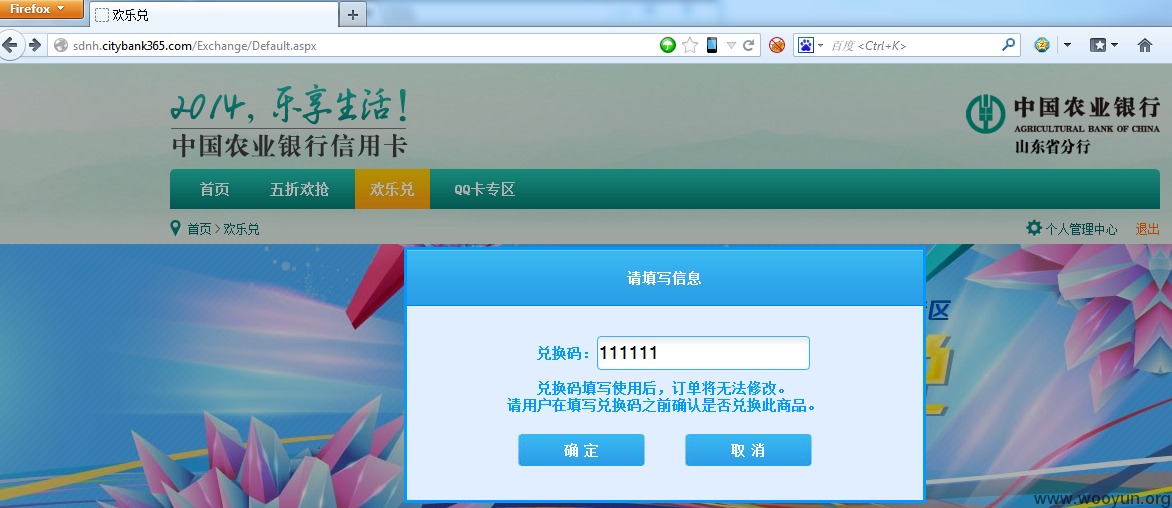1172x508 pixels.
Task: Click the site identity globe icon
Action: click(x=61, y=46)
